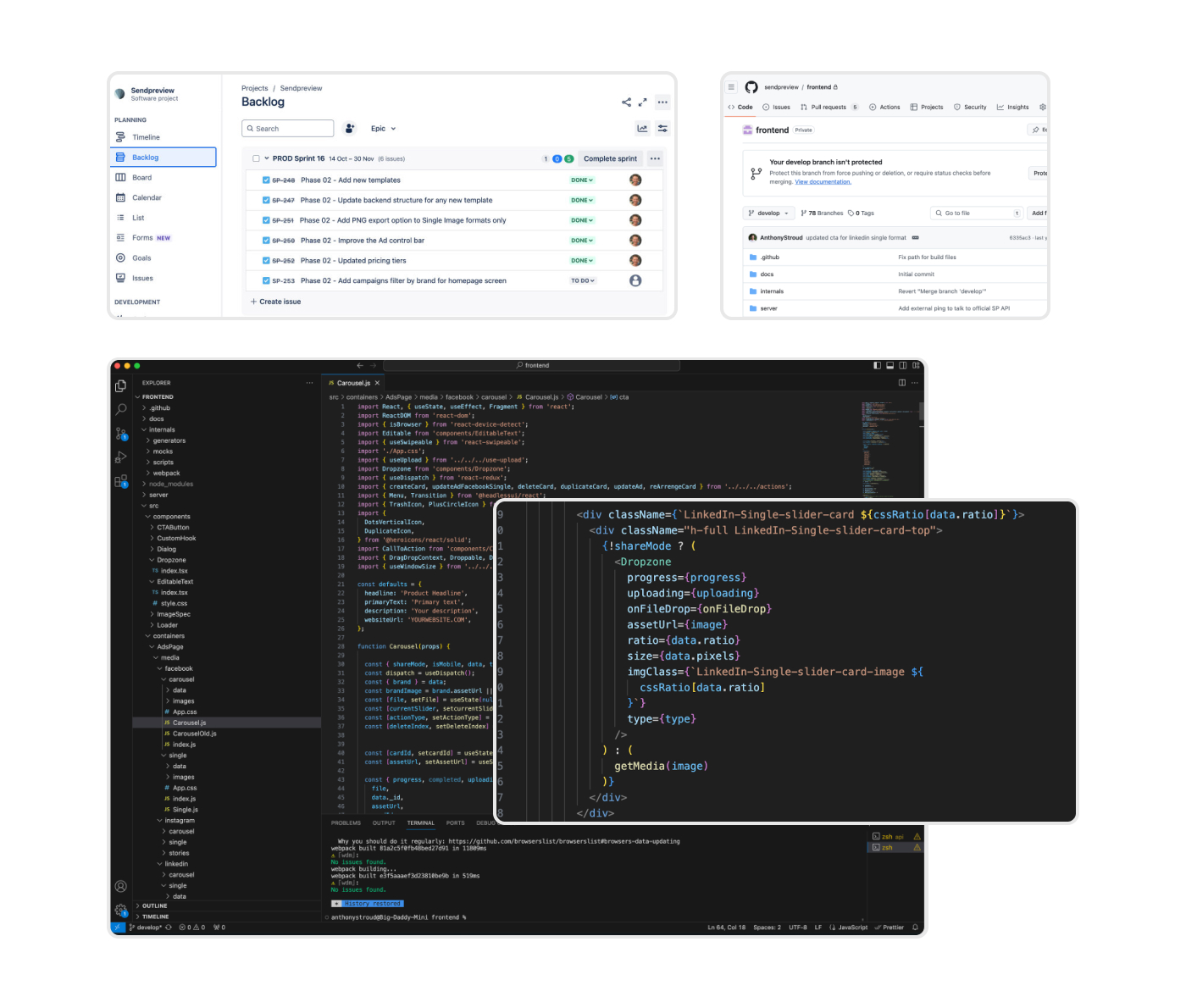The image size is (1186, 1008).
Task: Expand the node_modules folder in Explorer
Action: (x=169, y=483)
